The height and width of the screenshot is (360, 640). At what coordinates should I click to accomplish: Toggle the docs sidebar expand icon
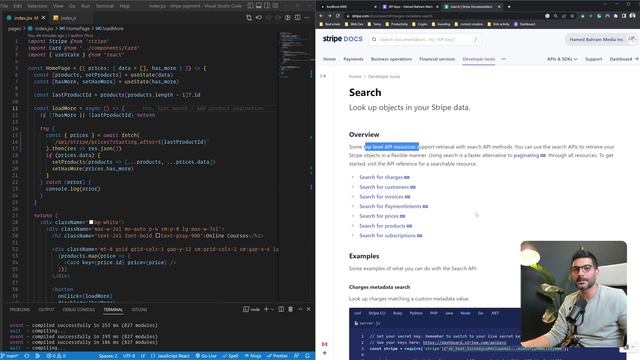[323, 76]
